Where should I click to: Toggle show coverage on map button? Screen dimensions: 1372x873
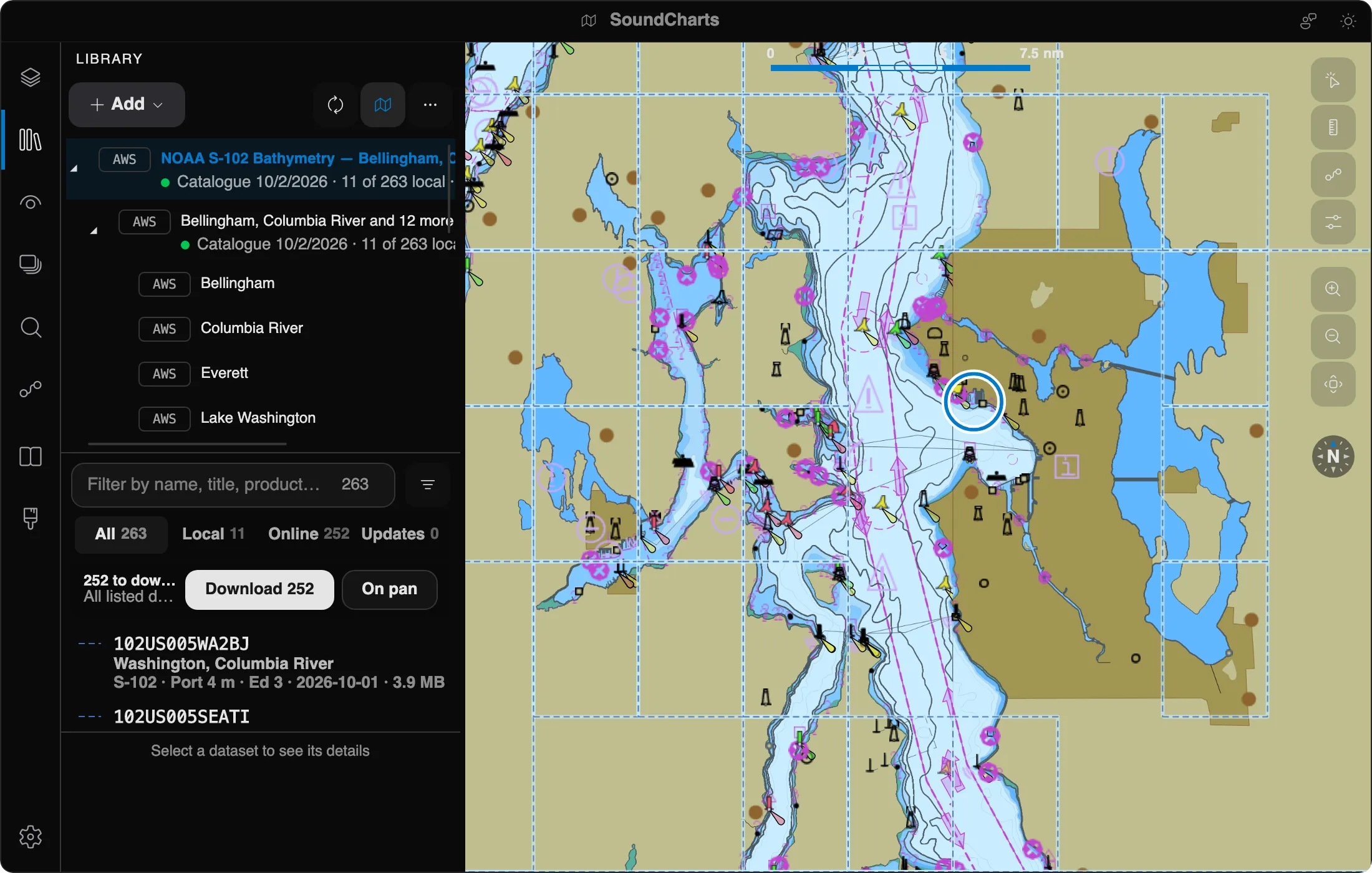(x=383, y=105)
